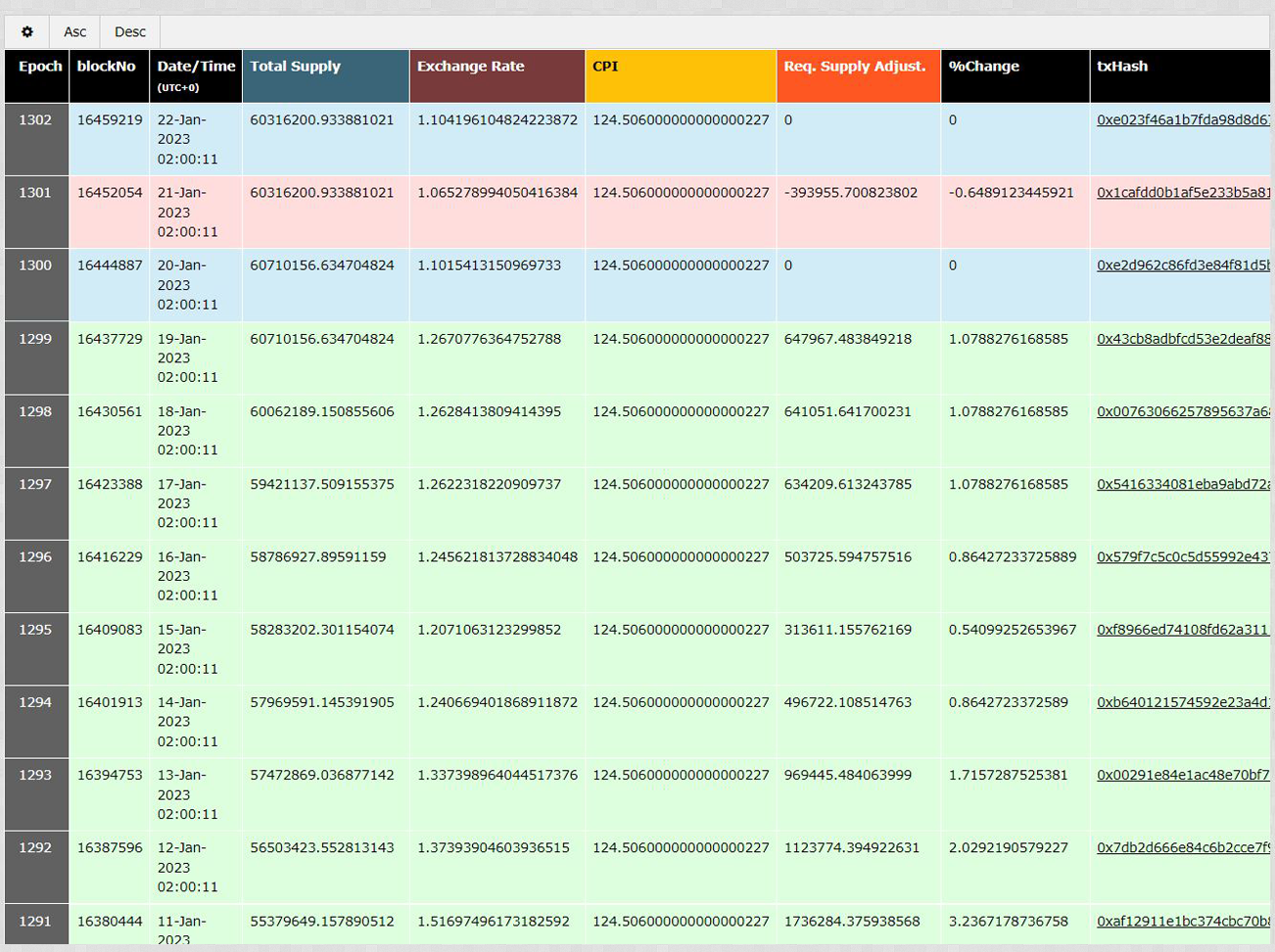
Task: Follow txHash link starting 0x43cb8adbfcd5
Action: pos(1183,339)
